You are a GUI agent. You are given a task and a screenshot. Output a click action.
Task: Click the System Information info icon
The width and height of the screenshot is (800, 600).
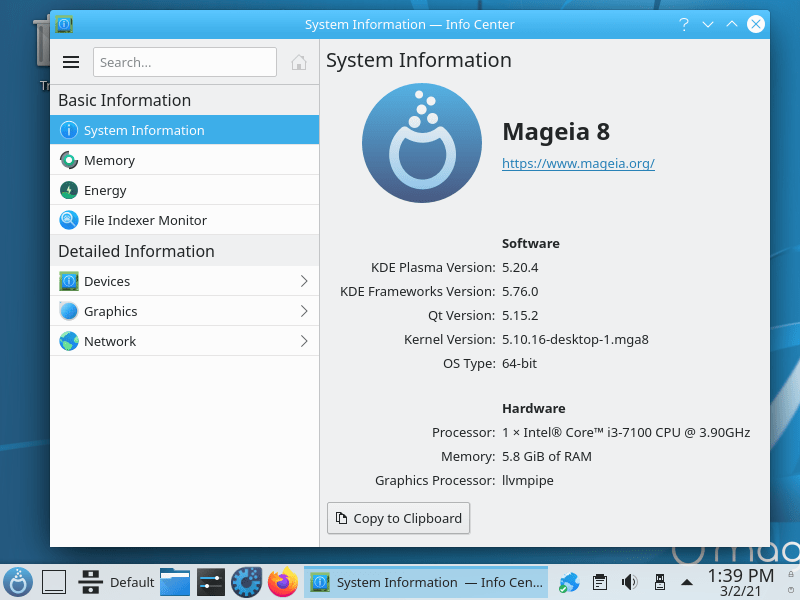(x=69, y=130)
